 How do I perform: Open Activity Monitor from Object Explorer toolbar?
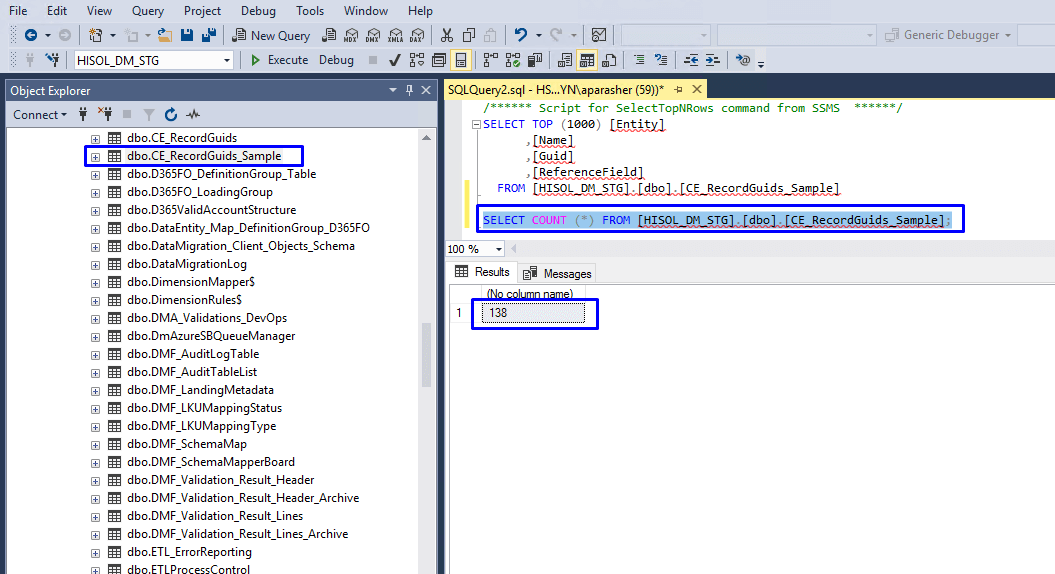click(x=193, y=115)
